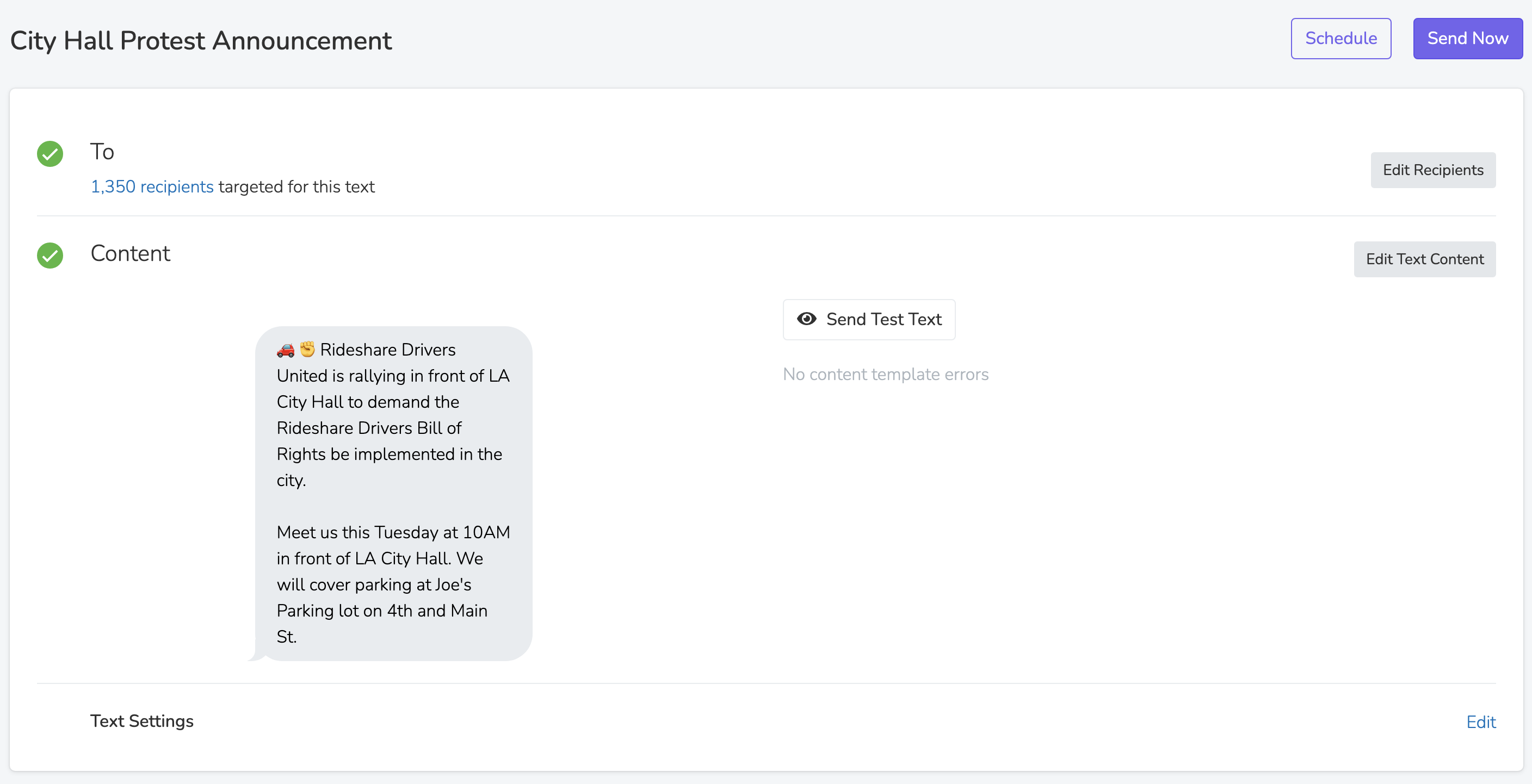Click the Content section heading

click(130, 253)
